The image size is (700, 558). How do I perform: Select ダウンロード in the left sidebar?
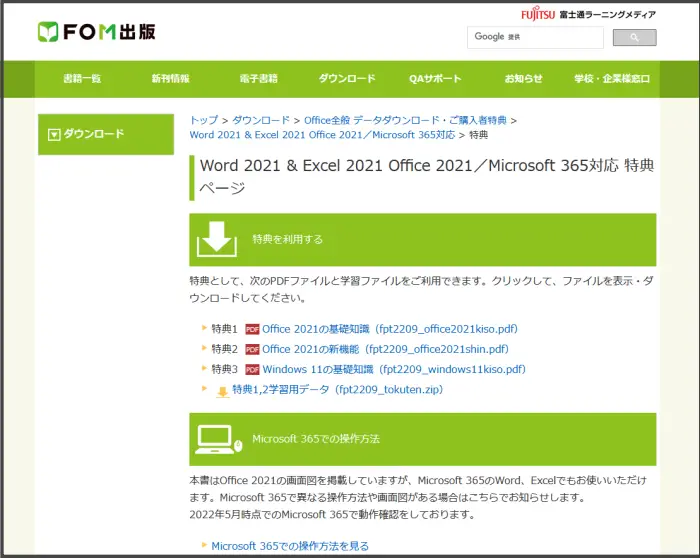[x=106, y=134]
